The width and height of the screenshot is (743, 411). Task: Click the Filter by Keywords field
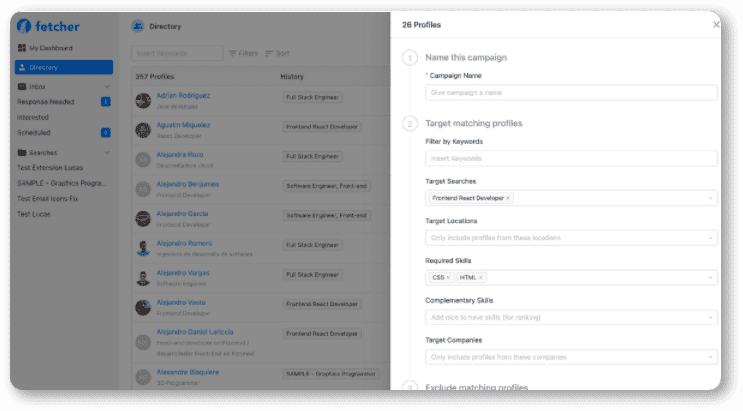(571, 158)
